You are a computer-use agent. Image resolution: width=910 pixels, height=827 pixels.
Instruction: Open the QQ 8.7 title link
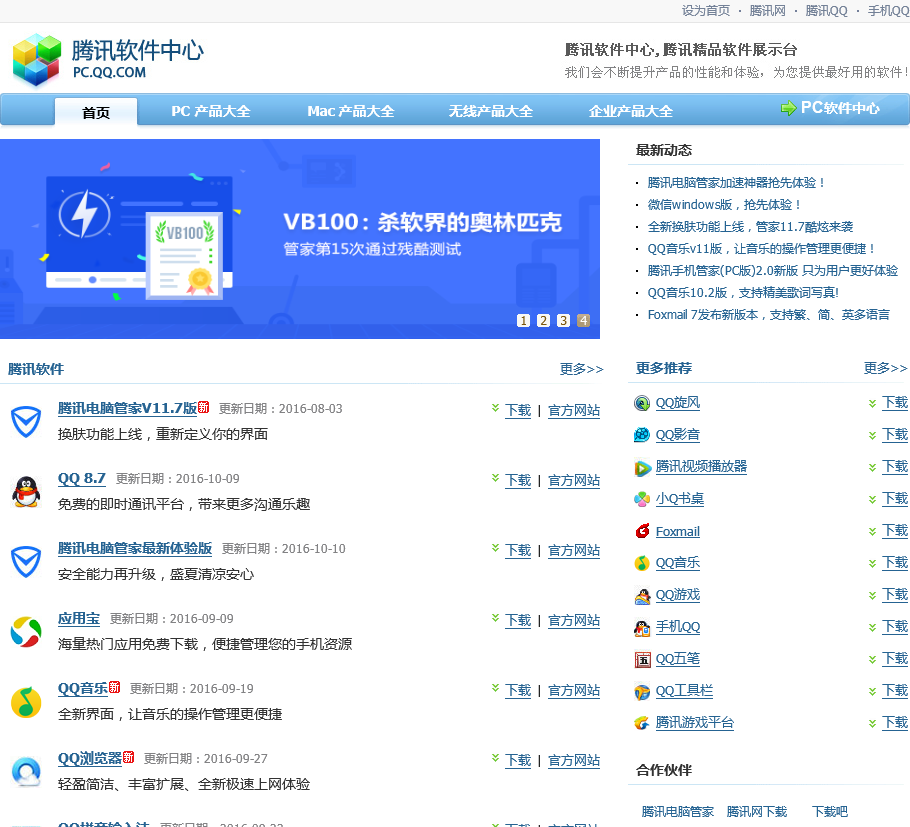(82, 478)
